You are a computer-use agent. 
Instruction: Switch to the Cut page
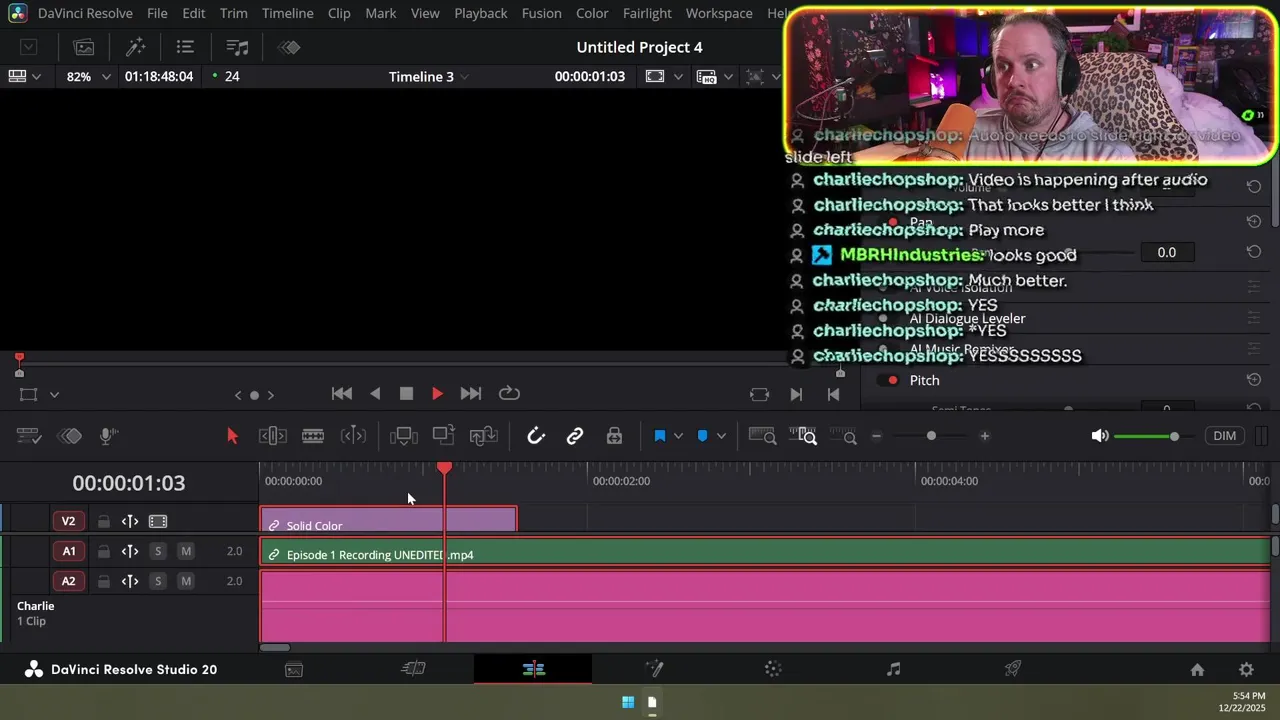point(413,669)
